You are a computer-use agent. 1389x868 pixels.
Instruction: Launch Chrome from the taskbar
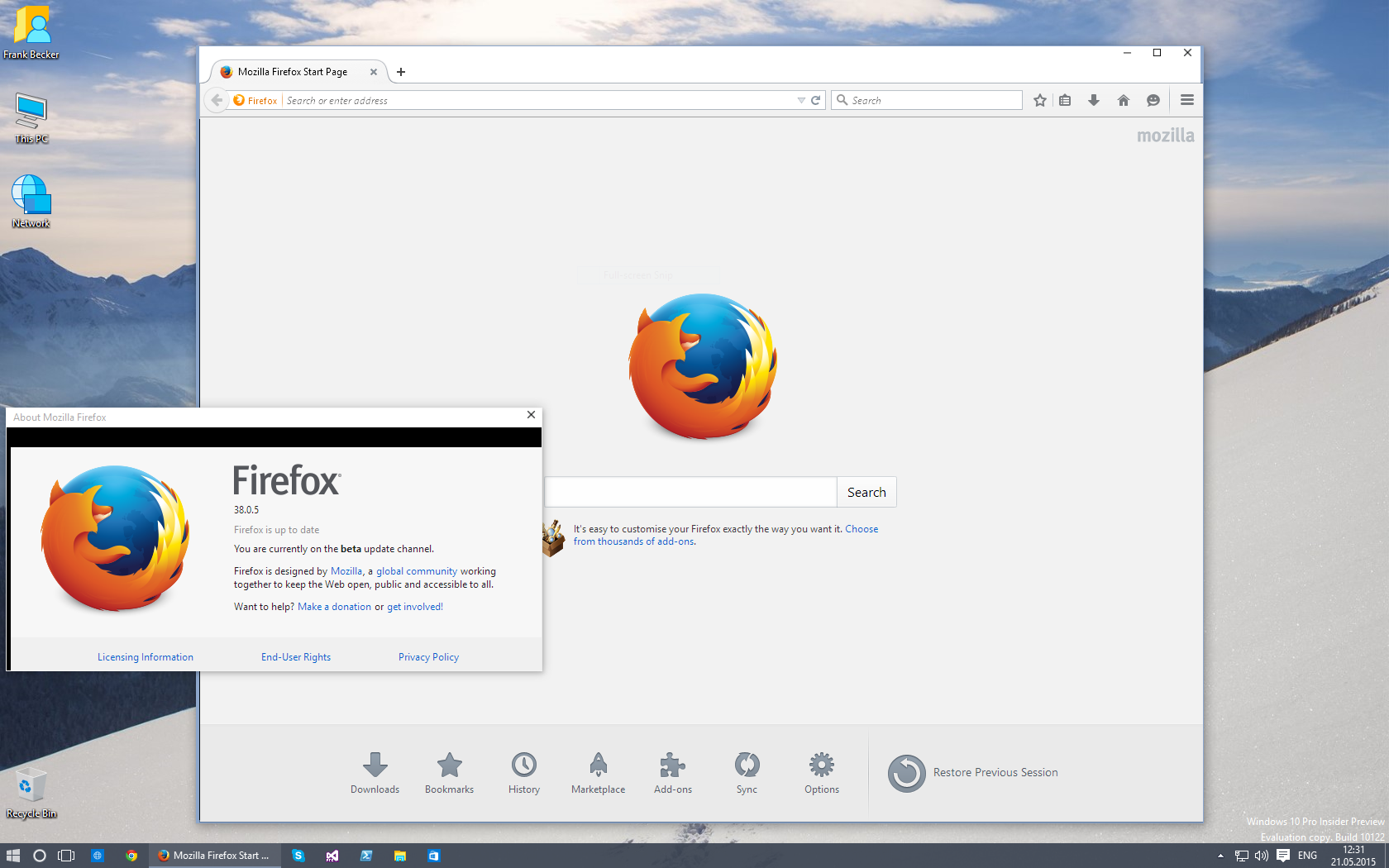131,856
